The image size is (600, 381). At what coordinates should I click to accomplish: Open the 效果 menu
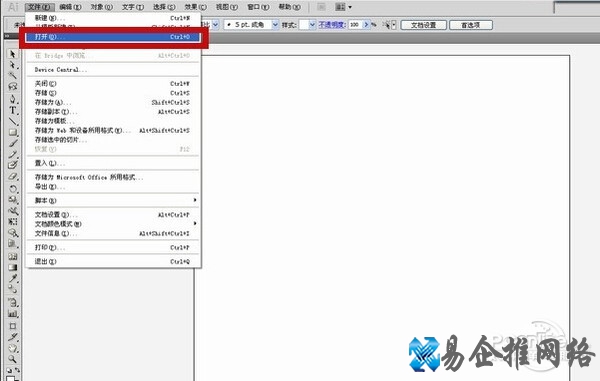(x=196, y=7)
